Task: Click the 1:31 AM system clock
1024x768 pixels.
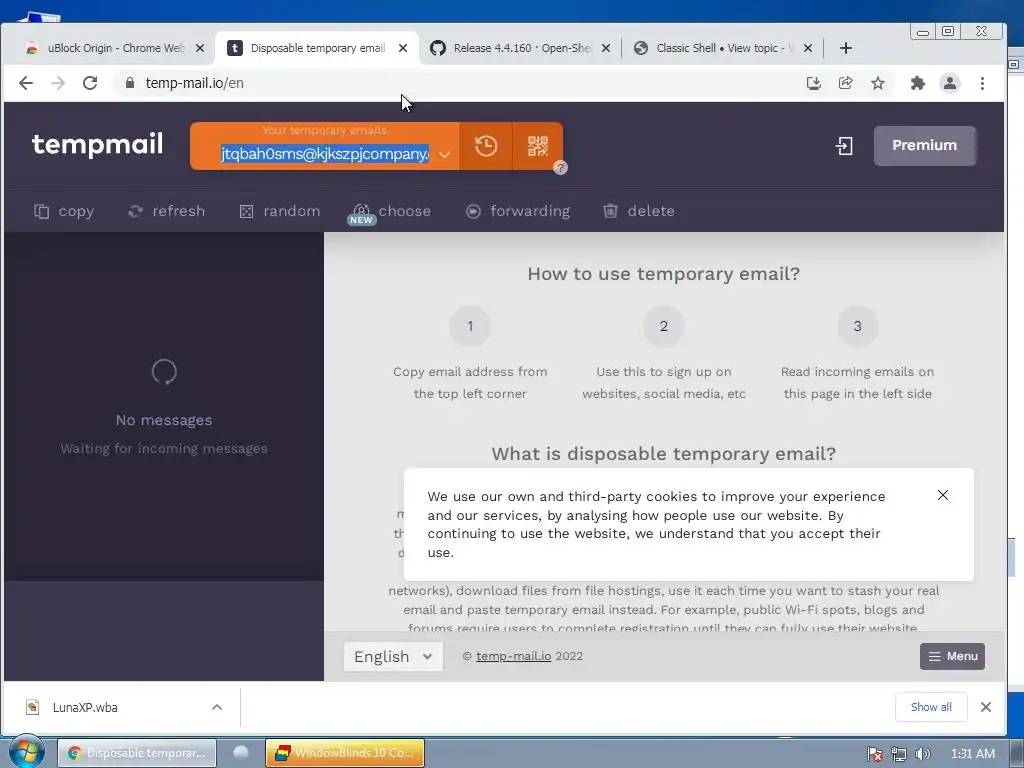Action: pos(972,754)
